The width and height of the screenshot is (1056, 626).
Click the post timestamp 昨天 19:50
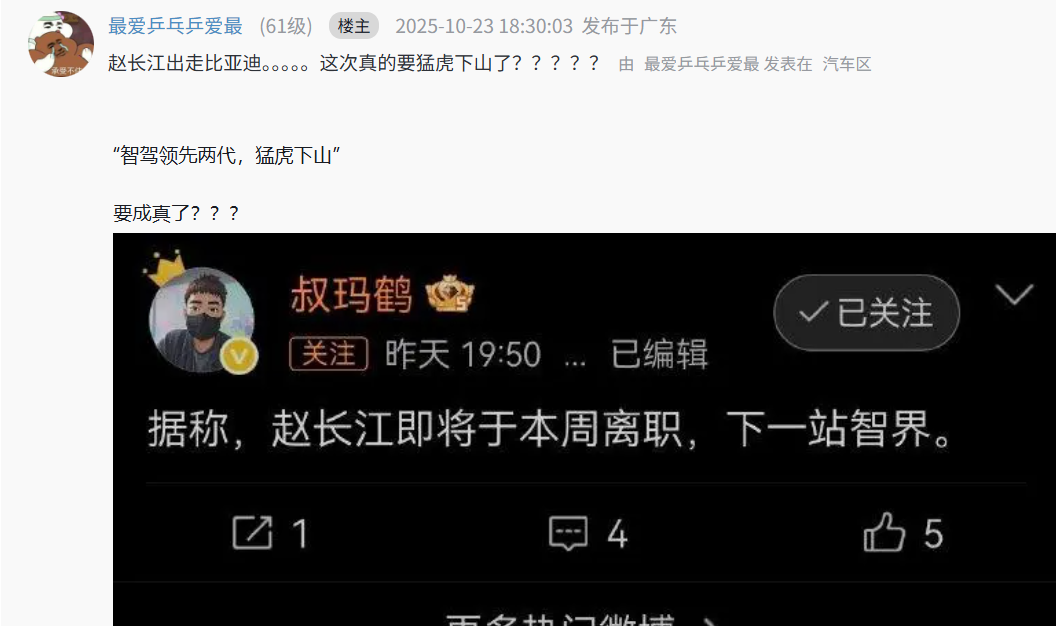[463, 354]
